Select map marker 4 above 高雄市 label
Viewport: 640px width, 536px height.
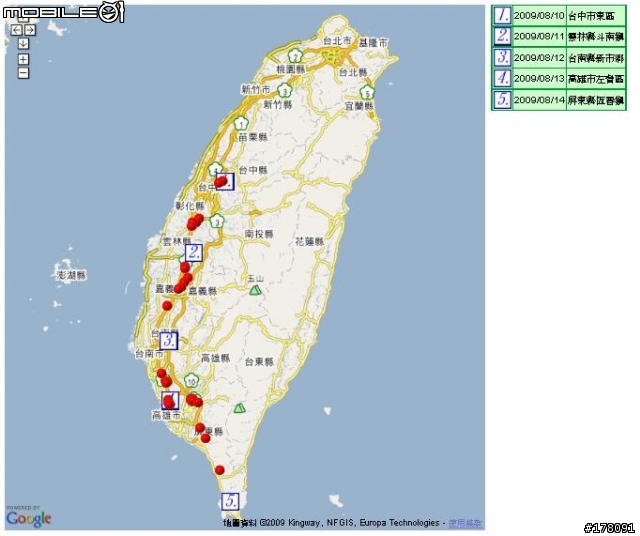[x=170, y=400]
